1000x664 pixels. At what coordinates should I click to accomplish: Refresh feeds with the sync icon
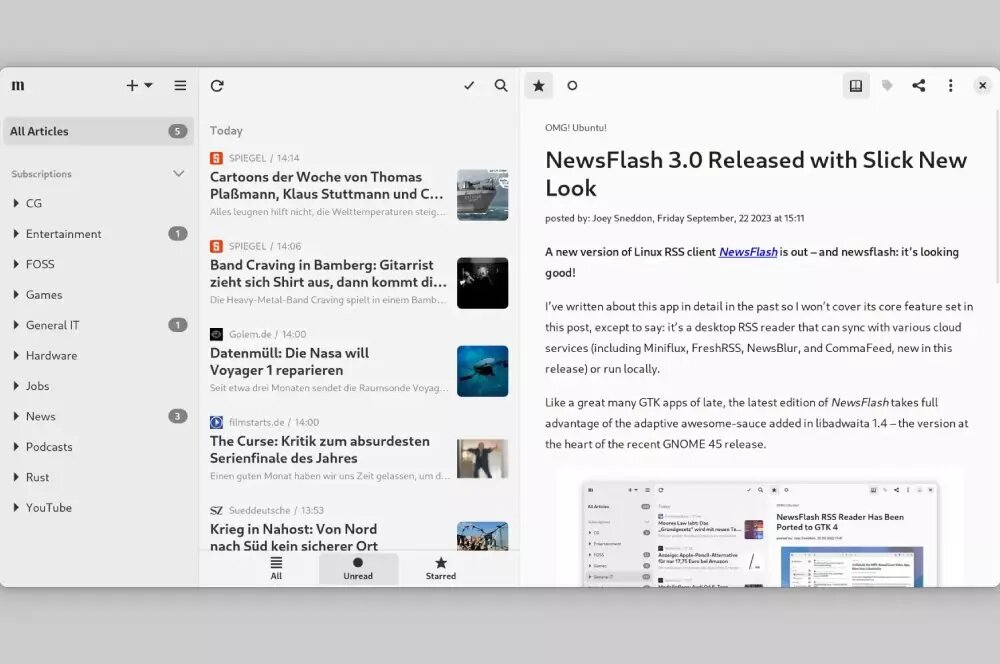(217, 85)
